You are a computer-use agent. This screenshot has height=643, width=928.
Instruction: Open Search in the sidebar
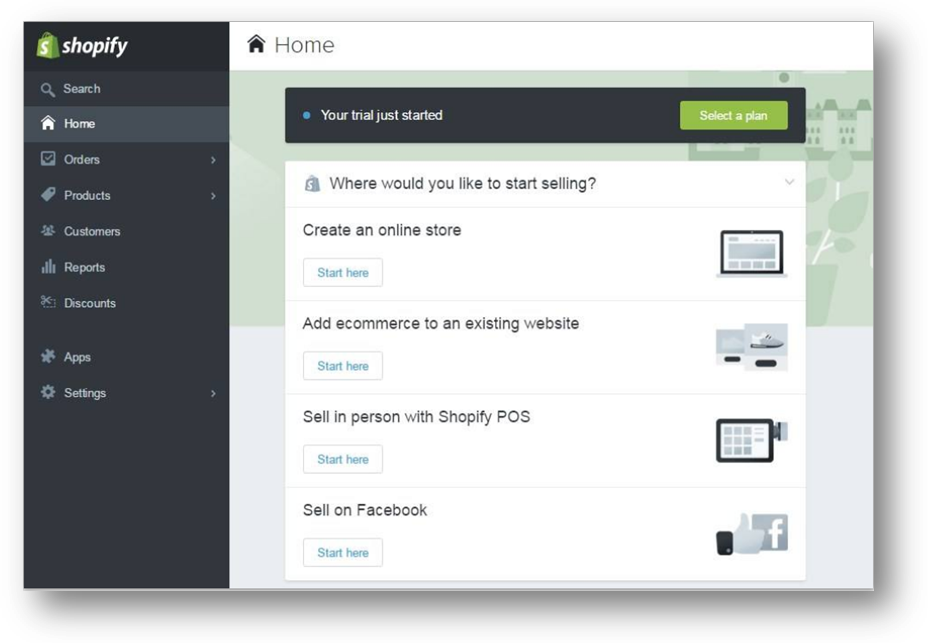pyautogui.click(x=126, y=89)
